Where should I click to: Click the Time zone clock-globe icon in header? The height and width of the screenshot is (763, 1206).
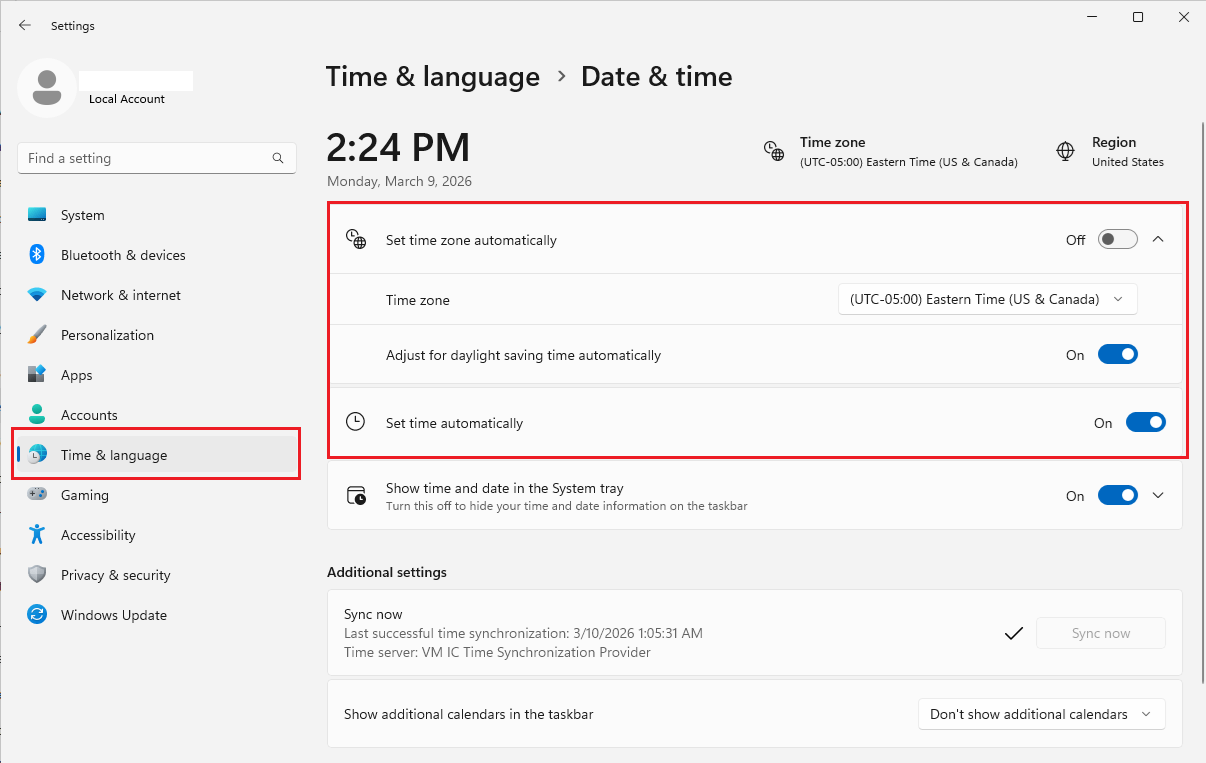pos(774,151)
